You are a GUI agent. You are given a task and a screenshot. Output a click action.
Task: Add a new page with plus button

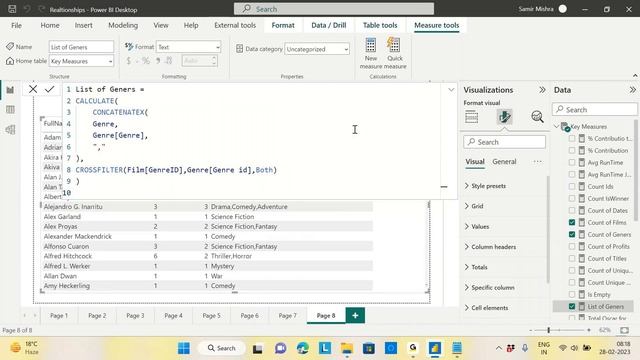355,315
